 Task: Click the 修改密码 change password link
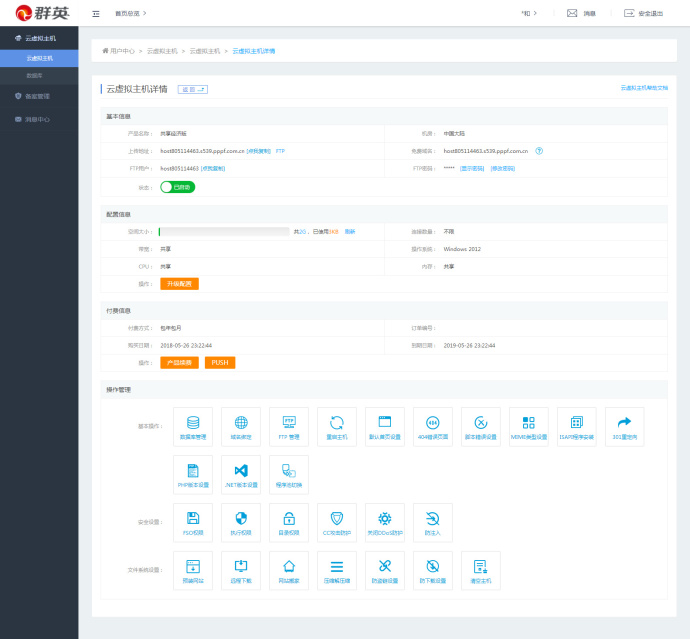pos(503,169)
